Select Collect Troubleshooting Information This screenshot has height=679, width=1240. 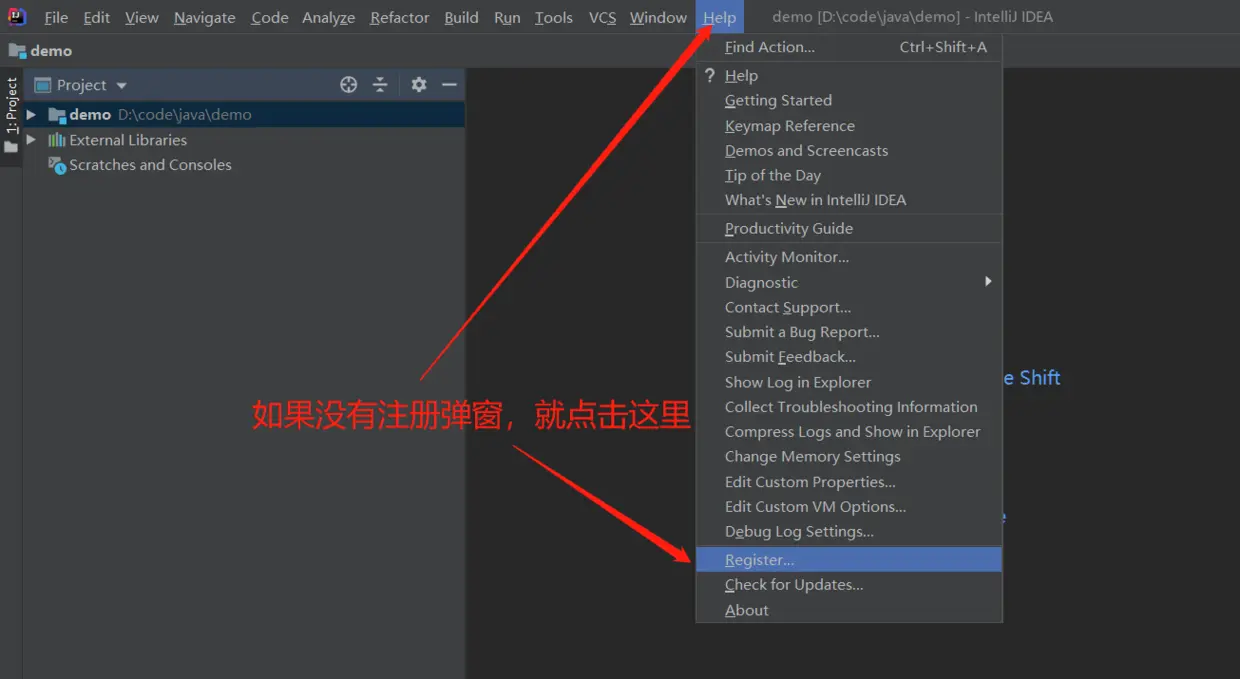click(849, 407)
